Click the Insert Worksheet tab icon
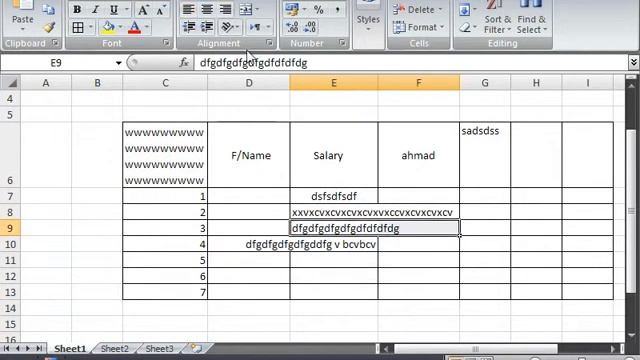The width and height of the screenshot is (640, 360). pyautogui.click(x=197, y=349)
